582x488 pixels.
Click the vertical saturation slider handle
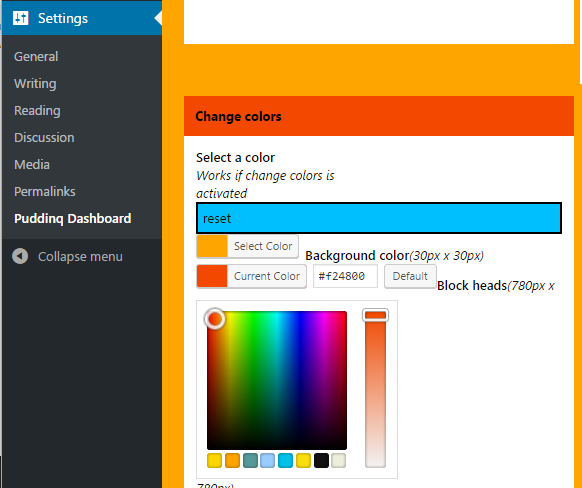tap(375, 315)
